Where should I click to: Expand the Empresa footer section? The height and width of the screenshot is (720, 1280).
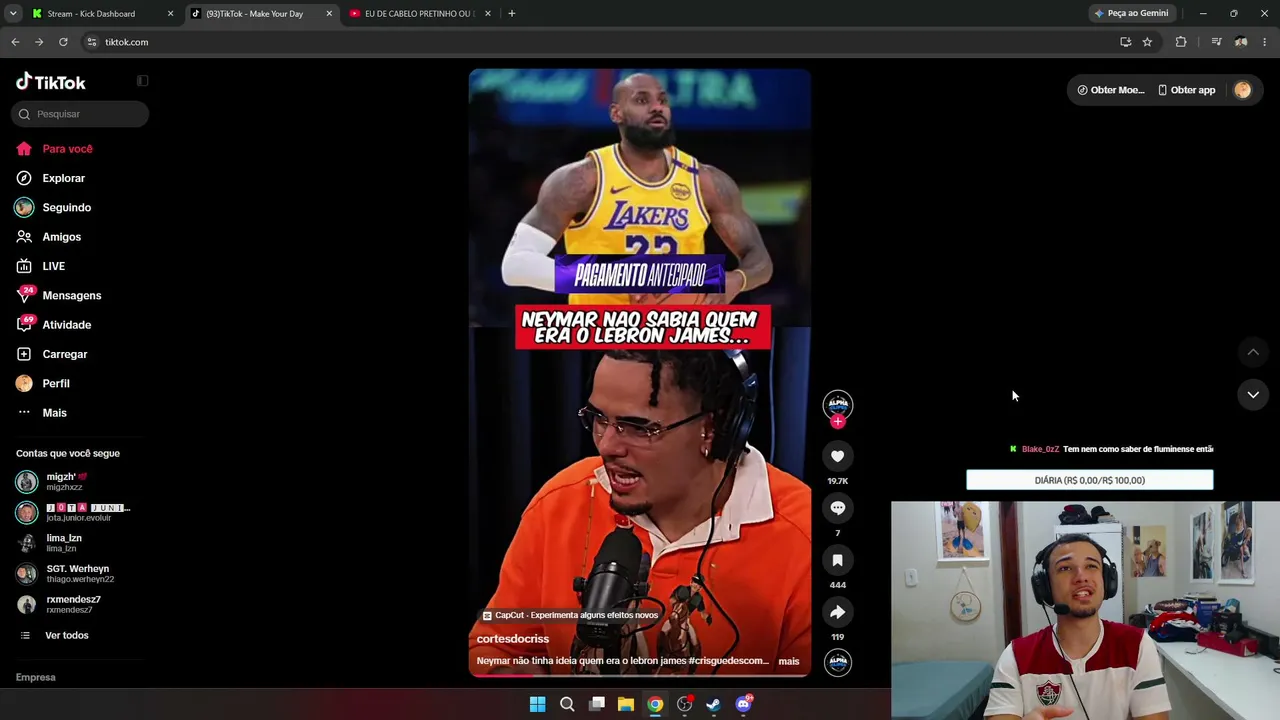[36, 677]
